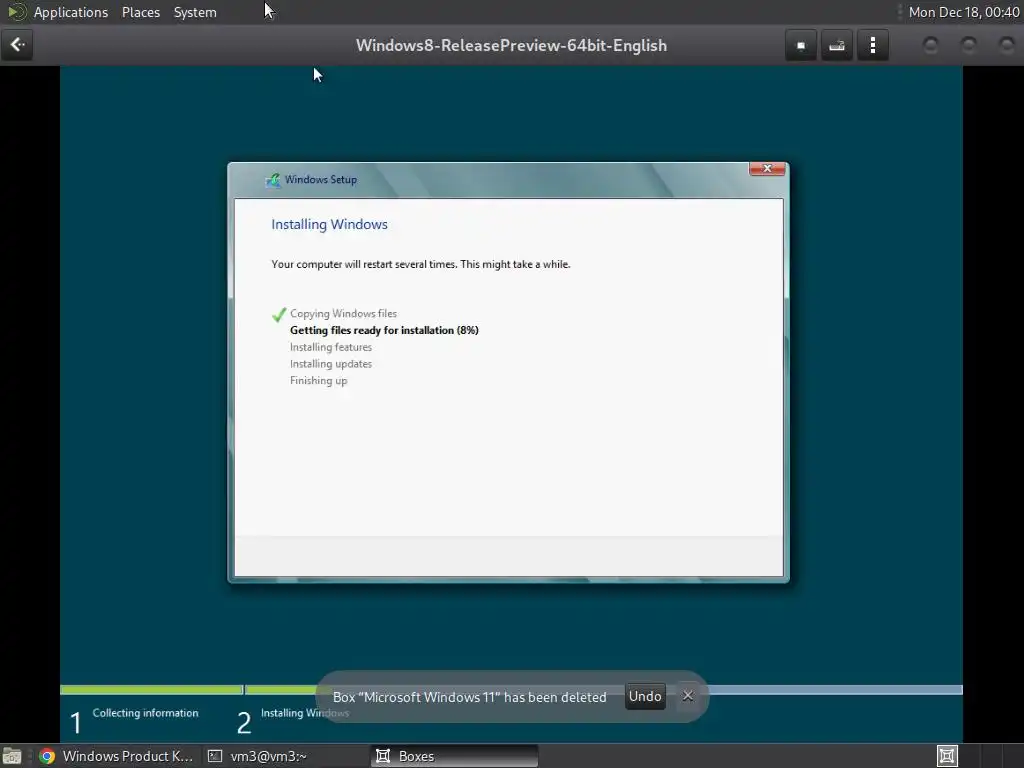This screenshot has width=1024, height=768.
Task: Open the keyboard shortcuts button in header
Action: 837,46
